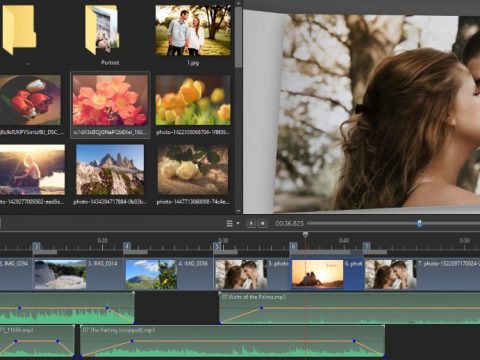Select the rocky mountains photo thumbnail
480x360 pixels.
110,170
